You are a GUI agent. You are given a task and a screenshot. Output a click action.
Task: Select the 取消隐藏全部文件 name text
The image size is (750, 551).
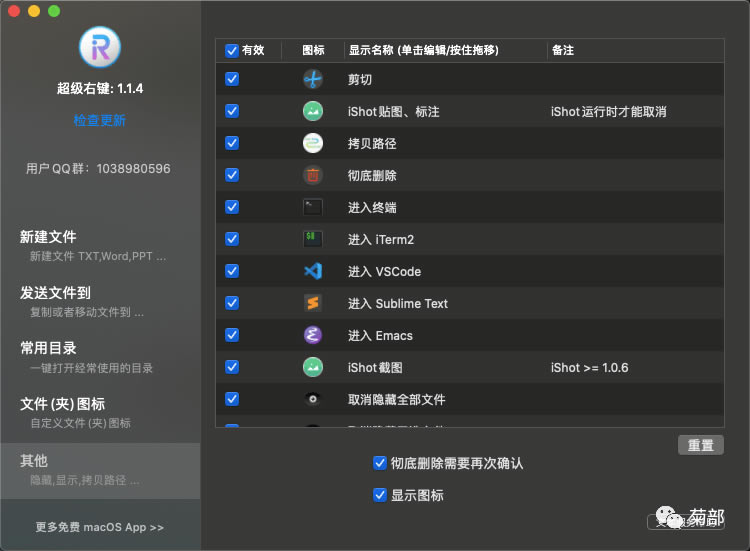(x=397, y=399)
